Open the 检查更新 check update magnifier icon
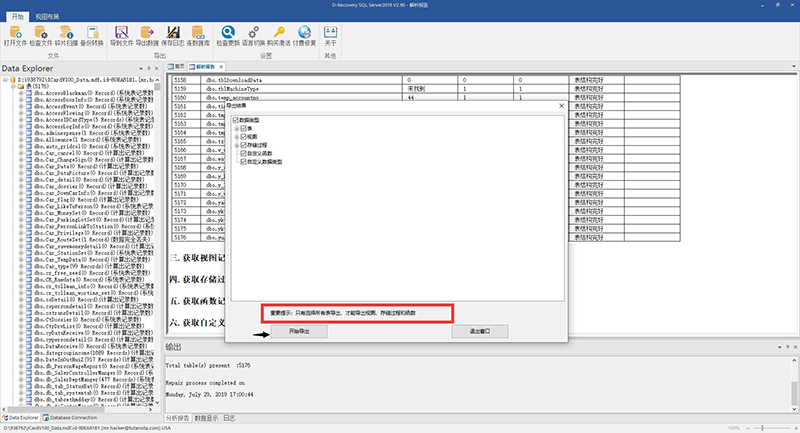Image resolution: width=800 pixels, height=433 pixels. coord(228,36)
